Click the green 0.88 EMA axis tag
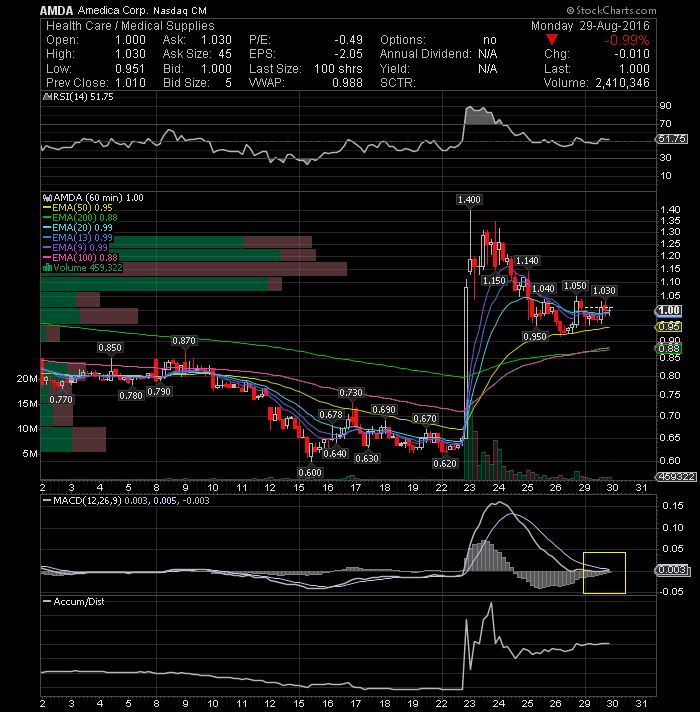Screen dimensions: 700x712 (x=668, y=349)
